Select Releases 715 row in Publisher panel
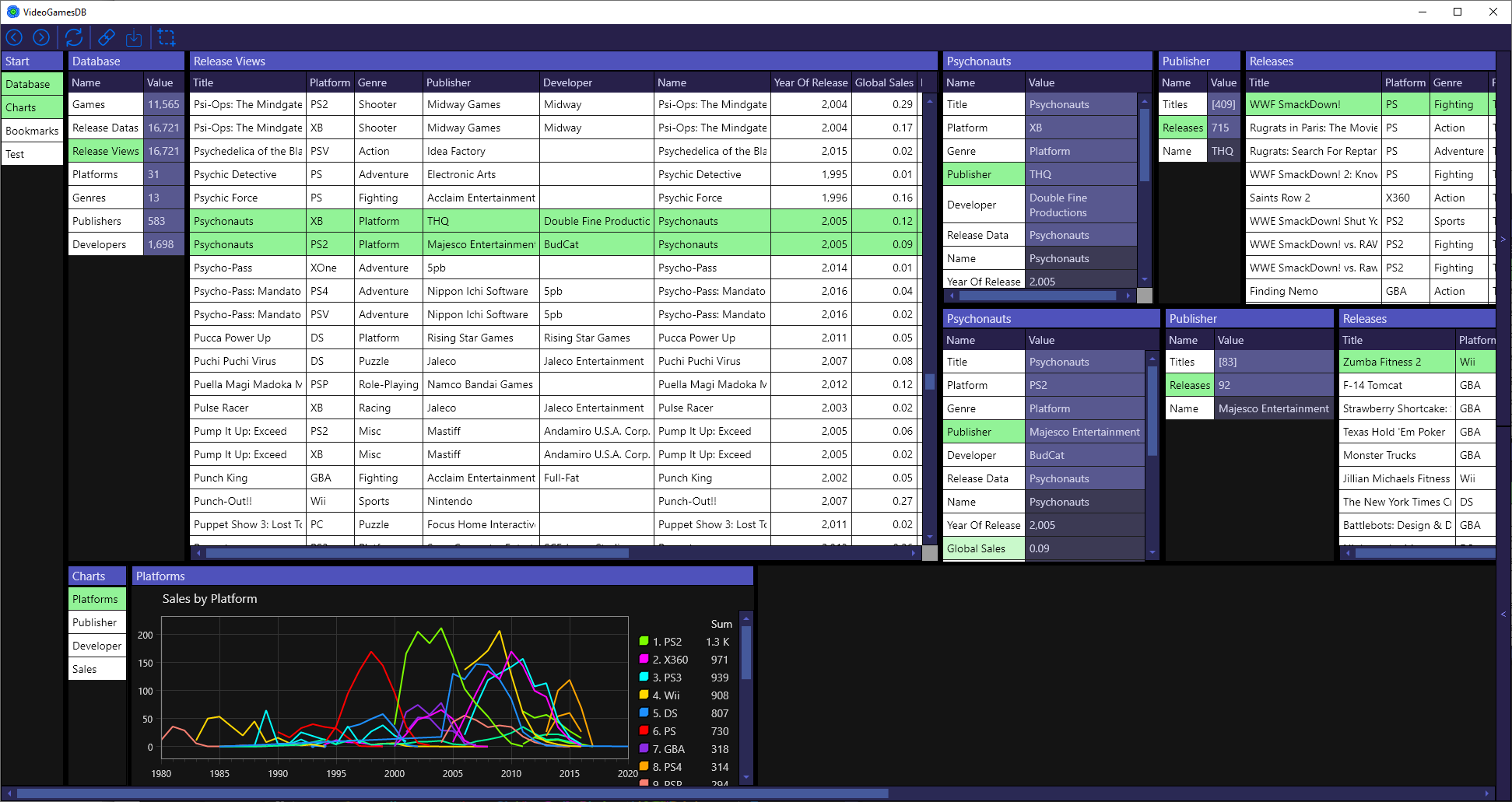 (x=1199, y=128)
